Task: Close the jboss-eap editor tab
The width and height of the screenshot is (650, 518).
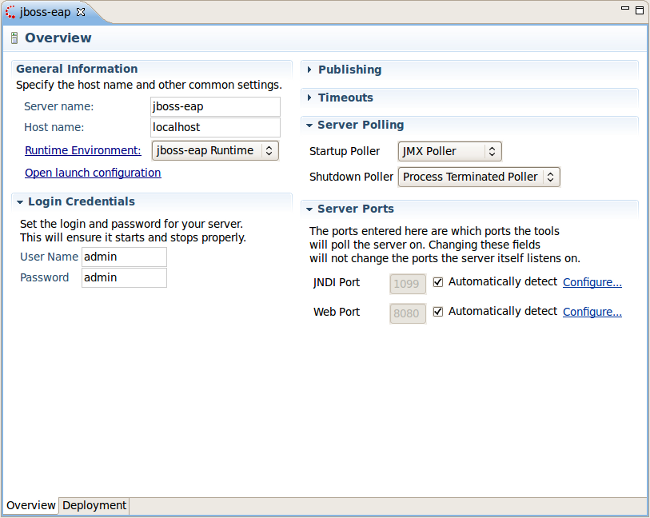Action: coord(81,12)
